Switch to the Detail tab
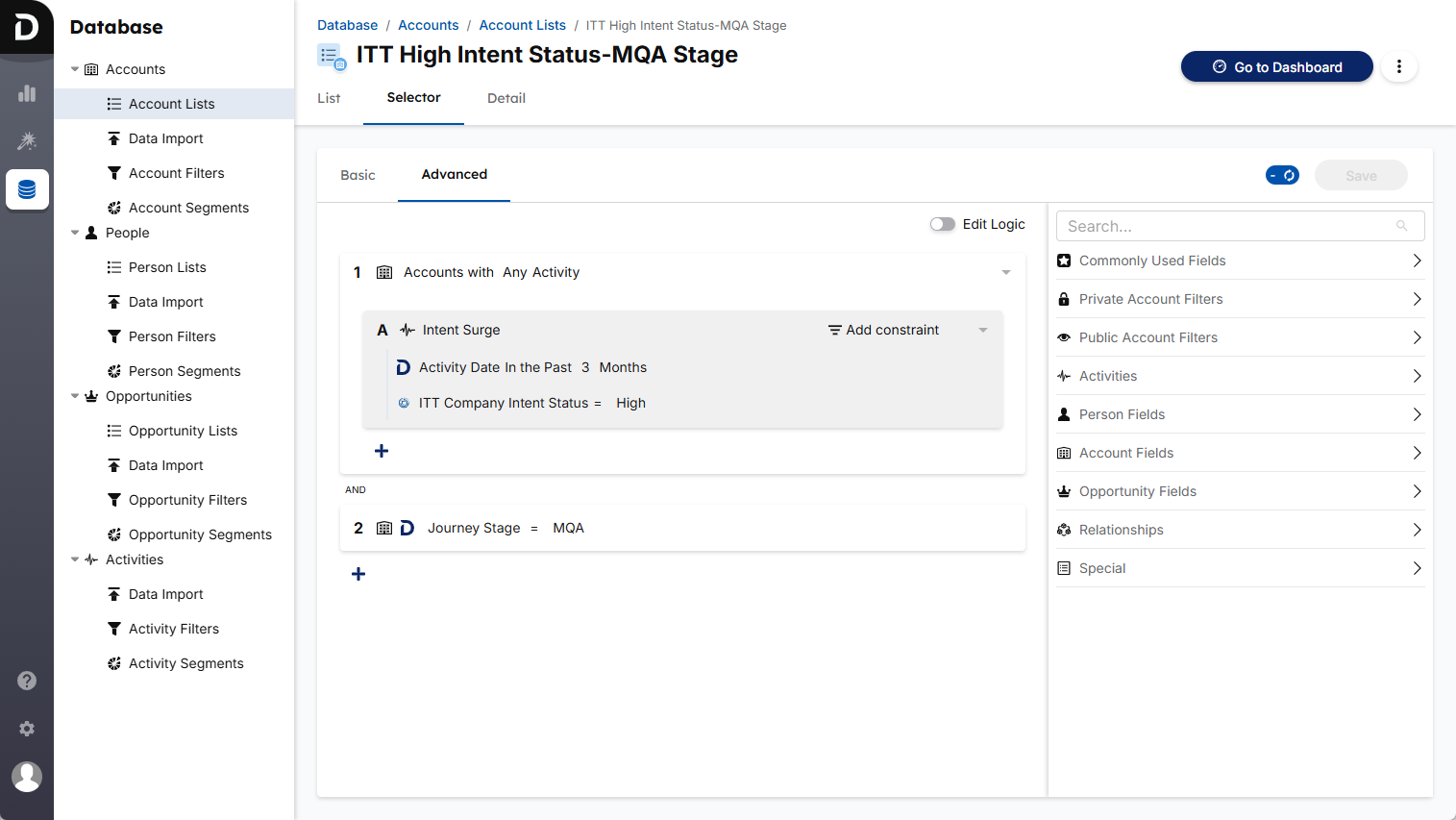 point(506,98)
